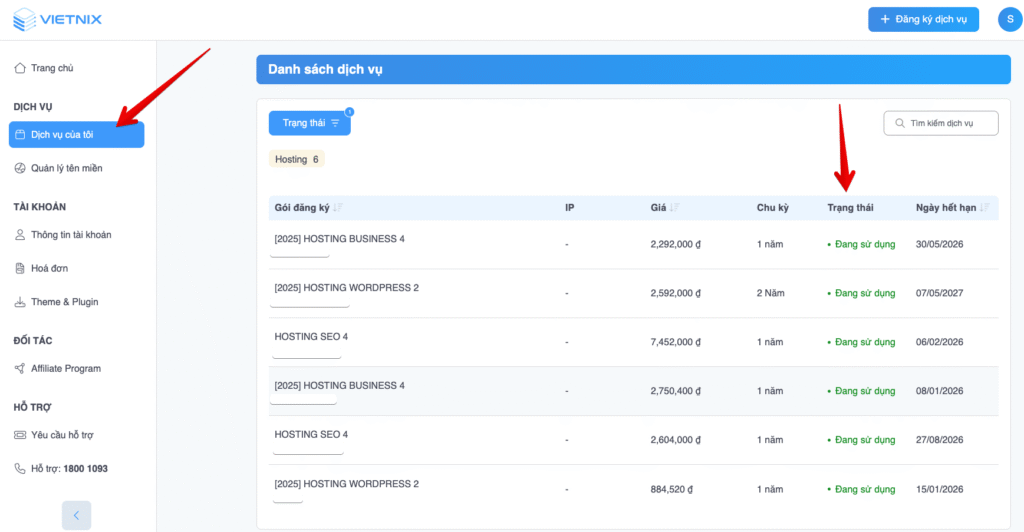
Task: Click the Vietnix logo icon
Action: tap(24, 19)
